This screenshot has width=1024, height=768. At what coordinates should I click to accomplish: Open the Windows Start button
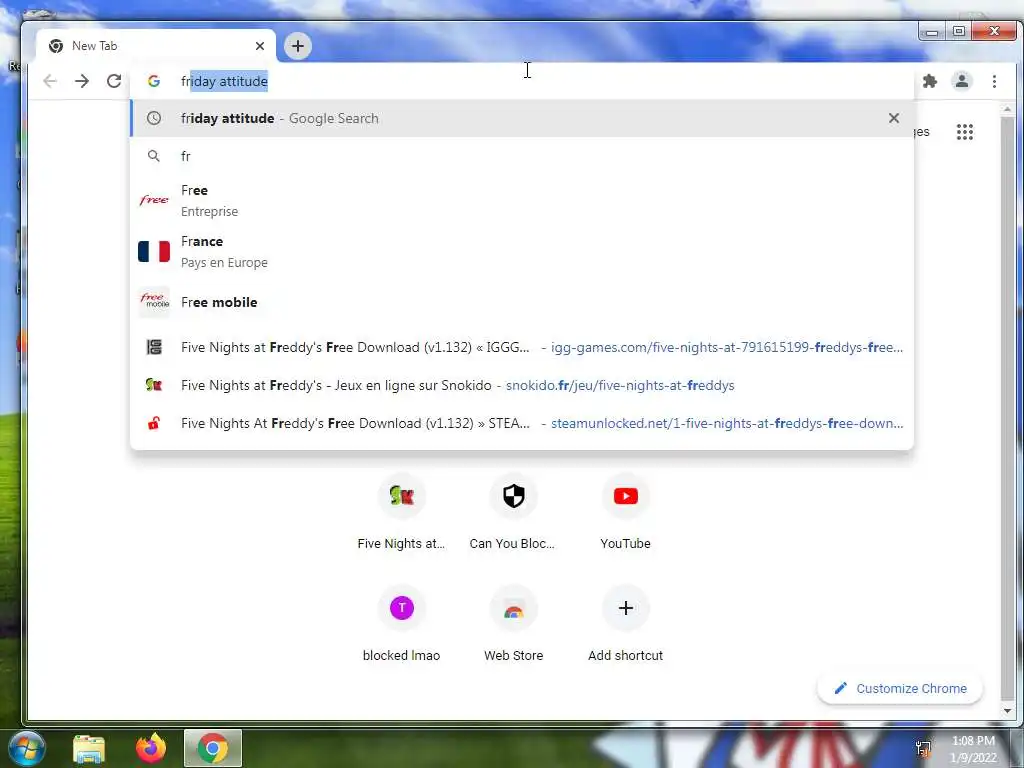click(x=27, y=748)
